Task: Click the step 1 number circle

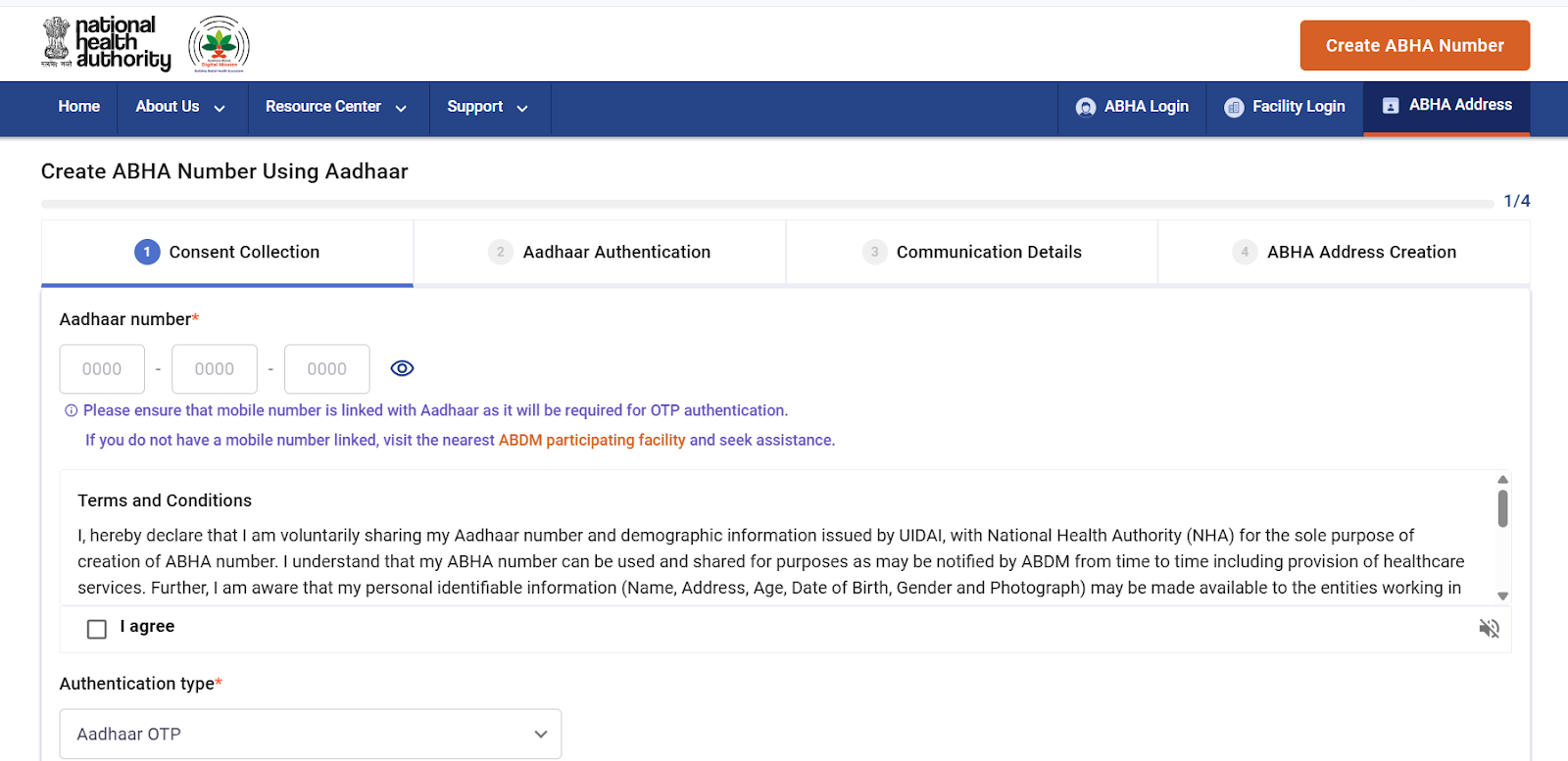Action: (147, 252)
